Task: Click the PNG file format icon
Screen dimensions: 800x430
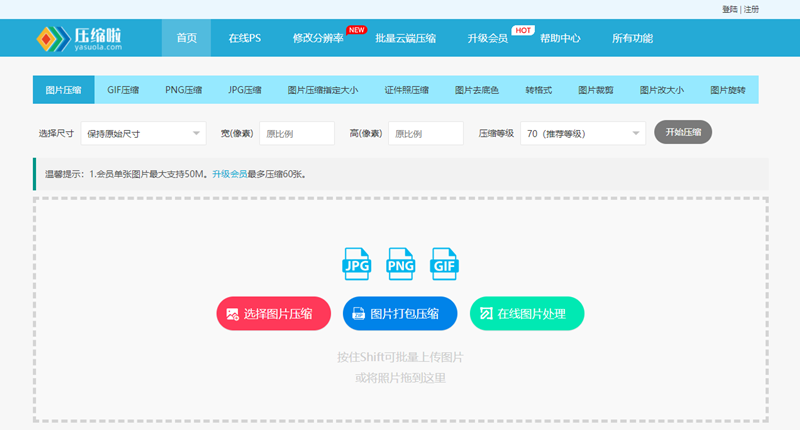Action: [x=401, y=264]
